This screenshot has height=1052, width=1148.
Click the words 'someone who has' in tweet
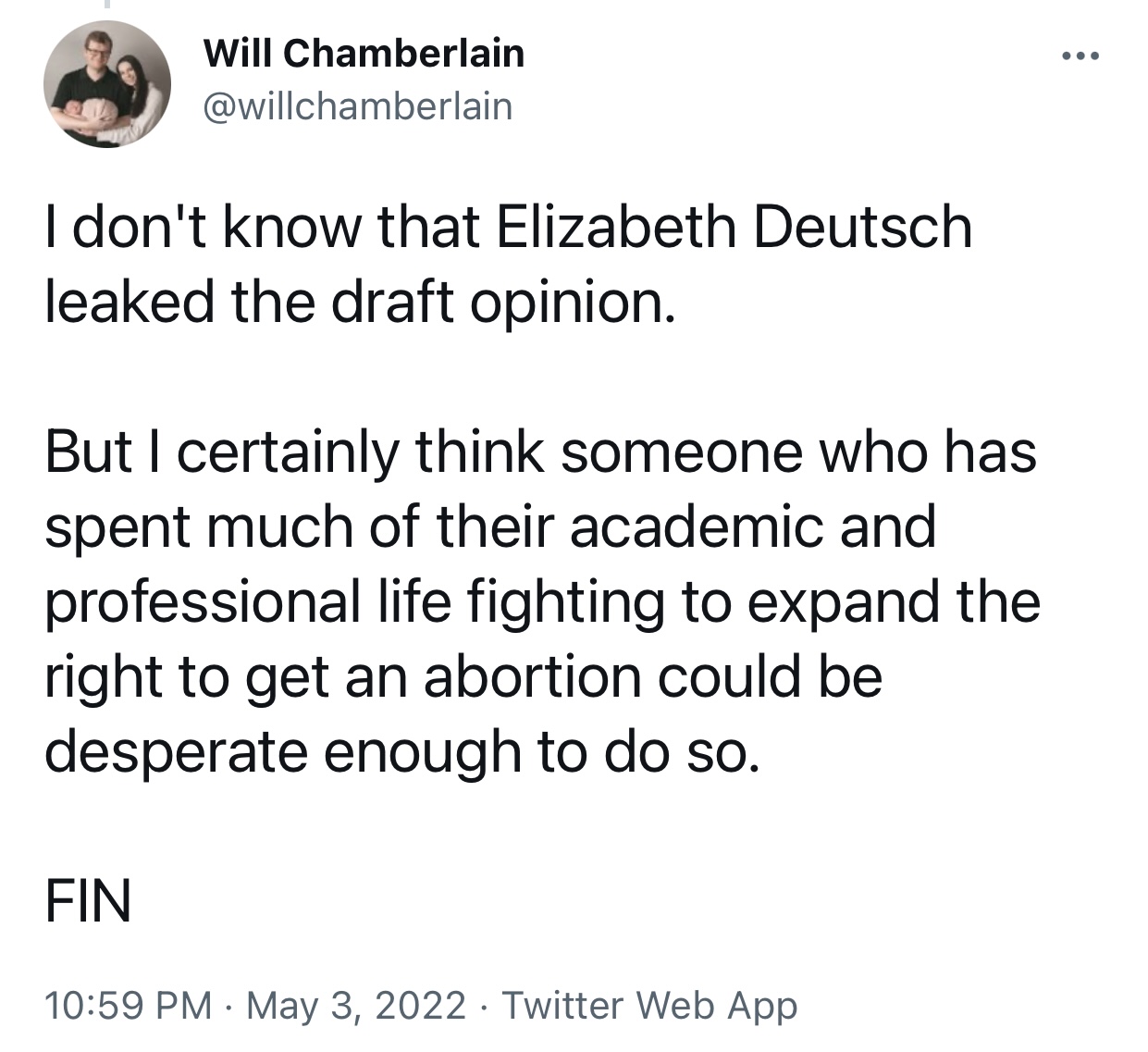point(798,452)
